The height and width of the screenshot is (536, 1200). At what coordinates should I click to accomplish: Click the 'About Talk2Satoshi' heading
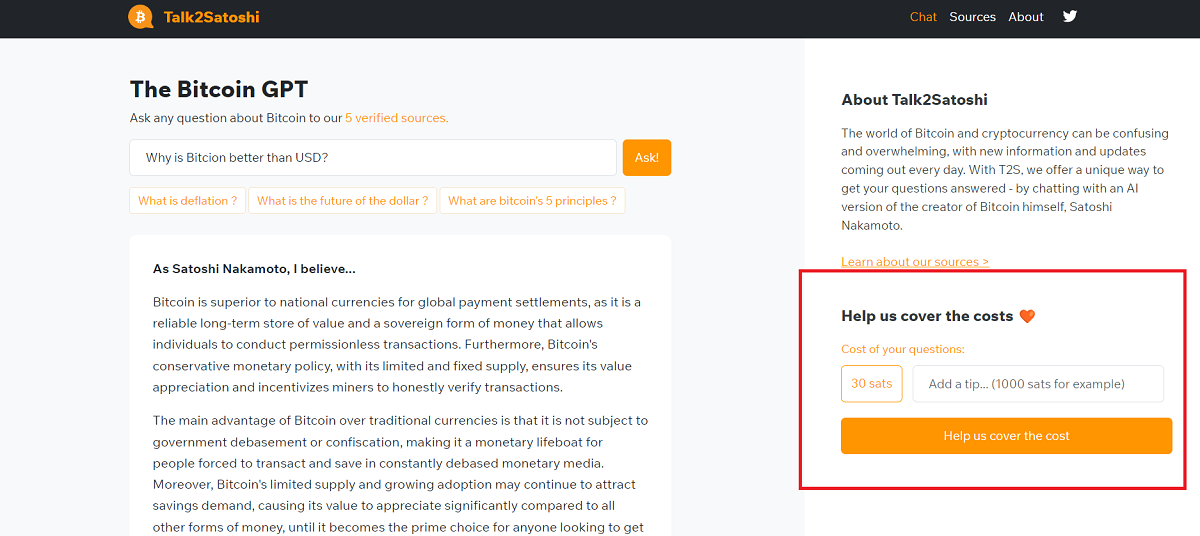click(915, 100)
